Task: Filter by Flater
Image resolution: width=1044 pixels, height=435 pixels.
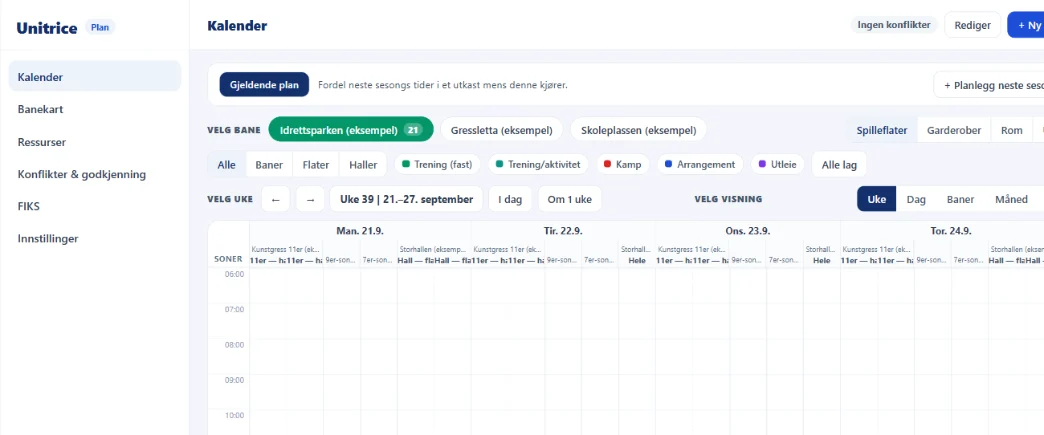Action: [x=316, y=165]
